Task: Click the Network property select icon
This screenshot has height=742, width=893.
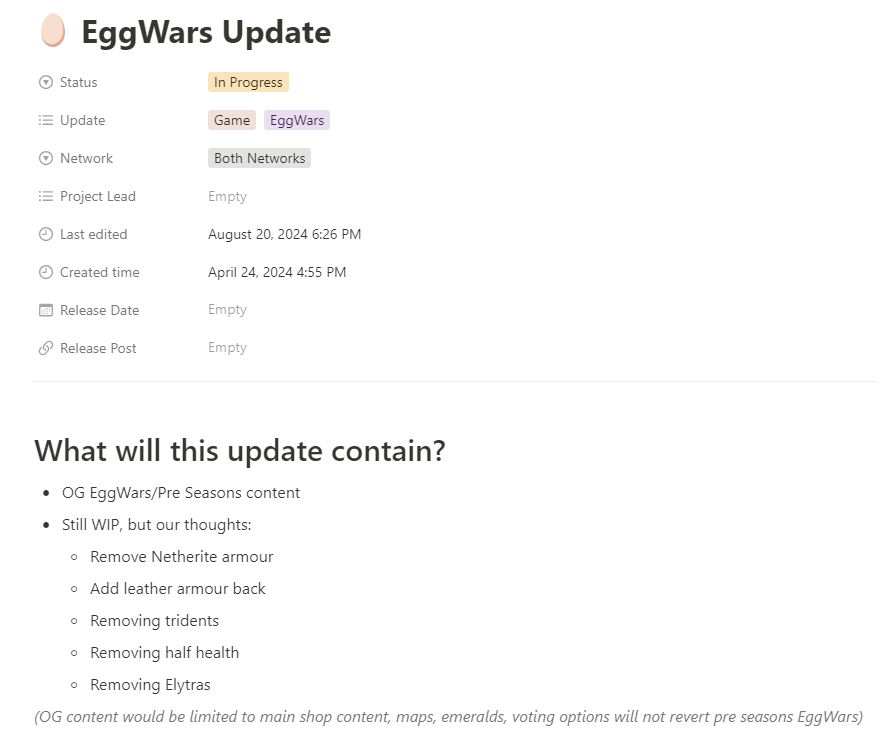Action: 46,158
